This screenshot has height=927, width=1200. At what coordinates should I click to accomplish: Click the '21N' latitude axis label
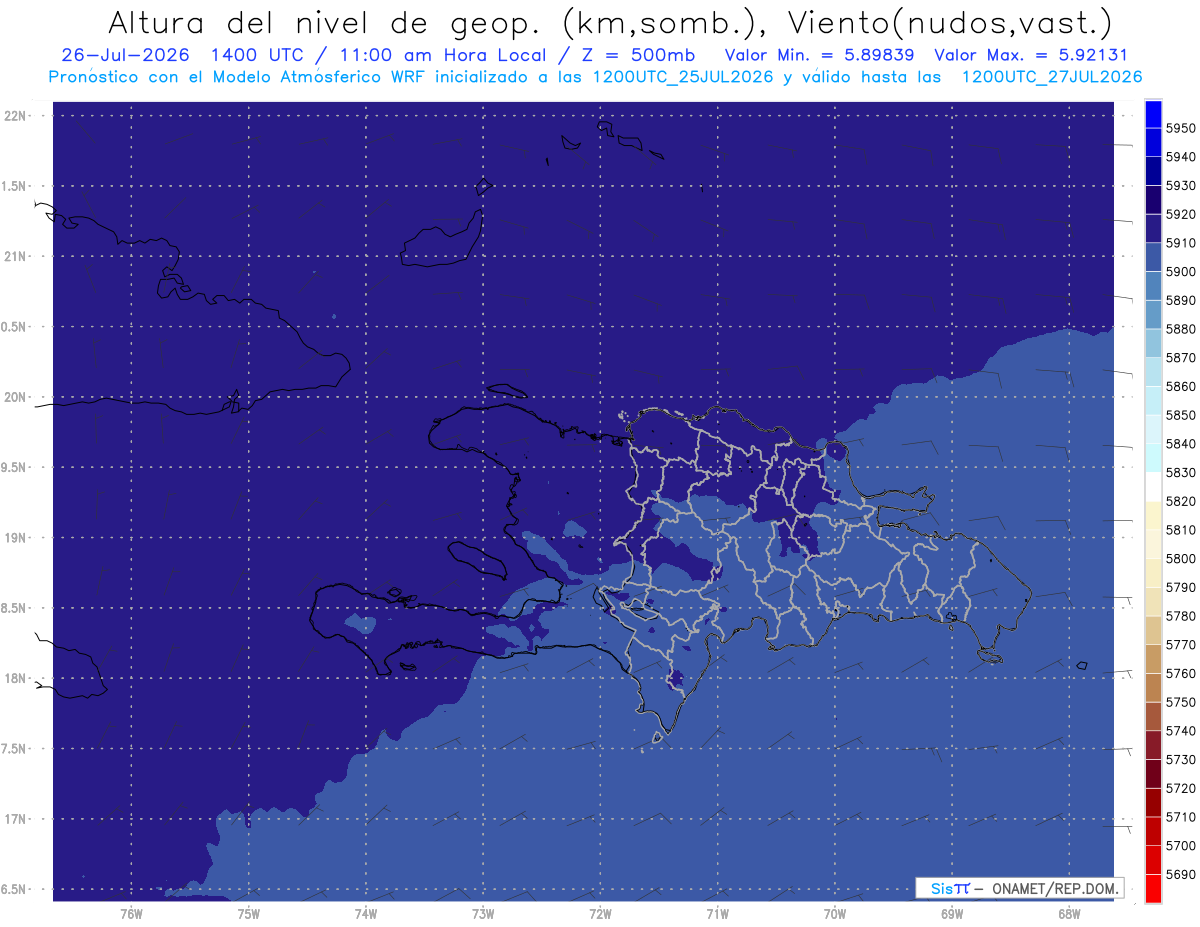(16, 257)
